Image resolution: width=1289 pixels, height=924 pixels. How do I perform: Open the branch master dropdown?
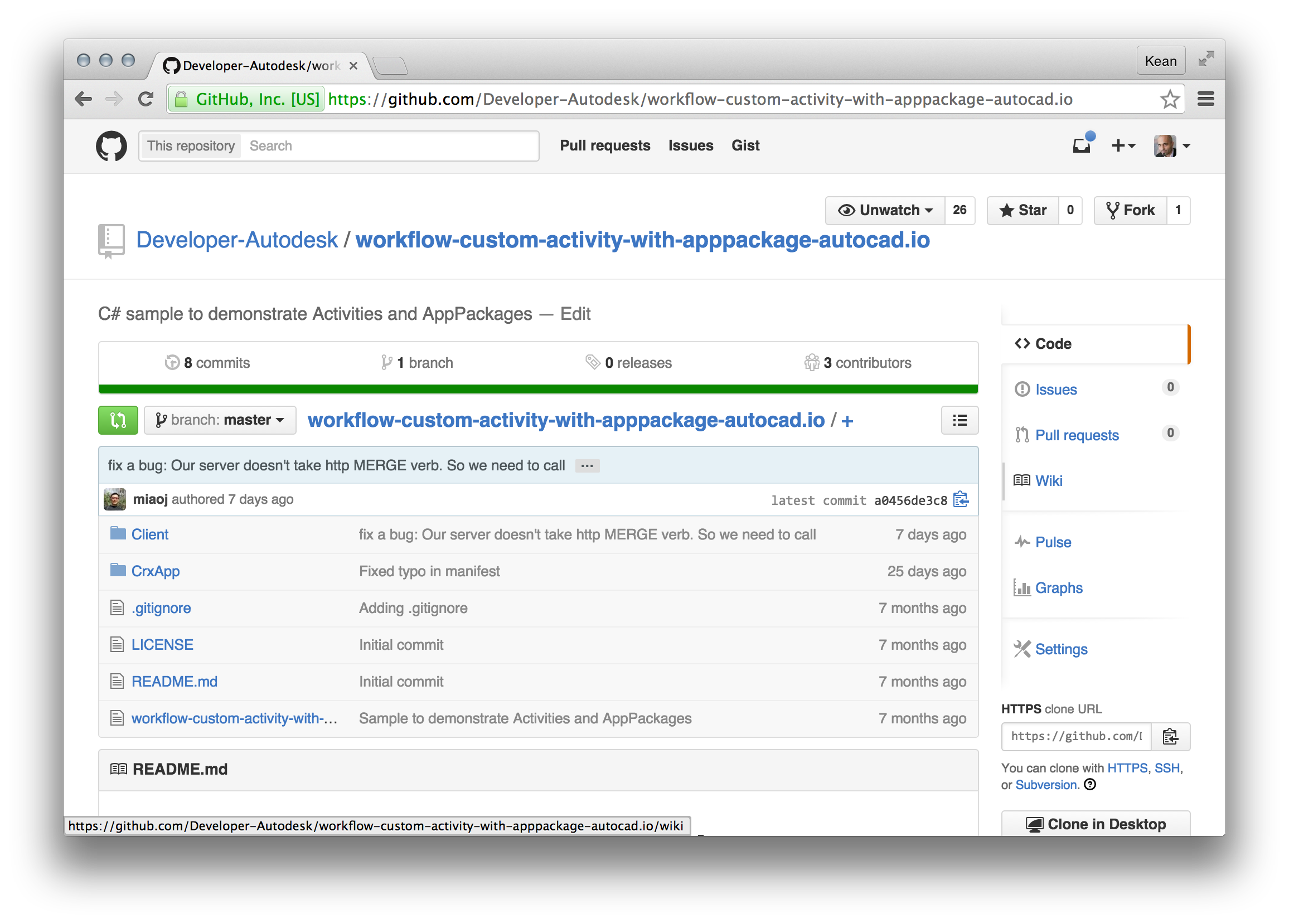pyautogui.click(x=220, y=420)
